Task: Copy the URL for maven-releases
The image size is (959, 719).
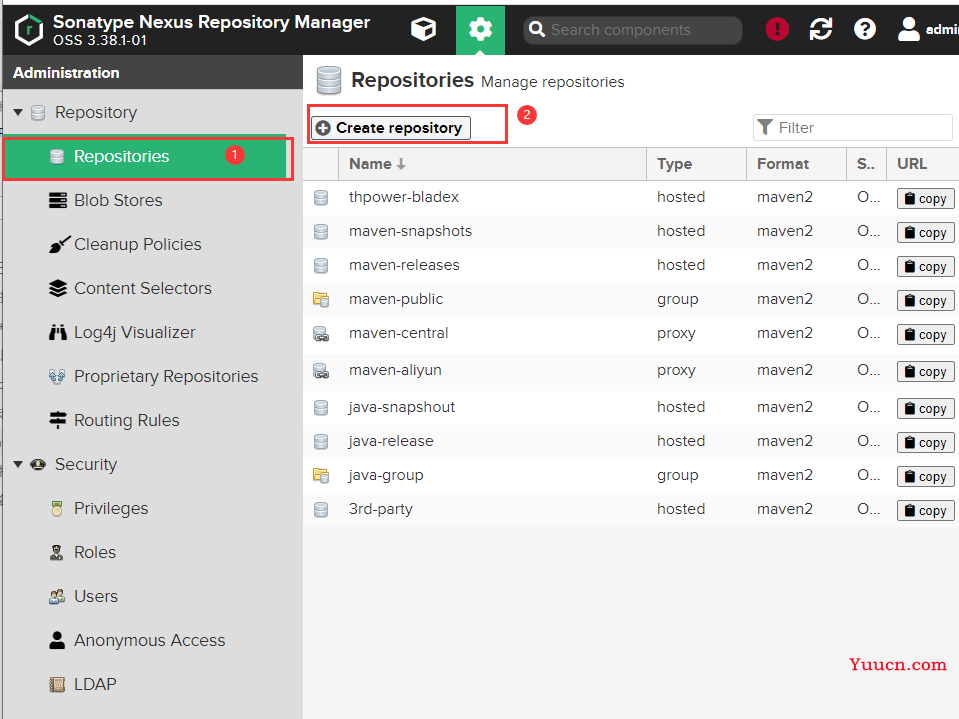Action: coord(925,267)
